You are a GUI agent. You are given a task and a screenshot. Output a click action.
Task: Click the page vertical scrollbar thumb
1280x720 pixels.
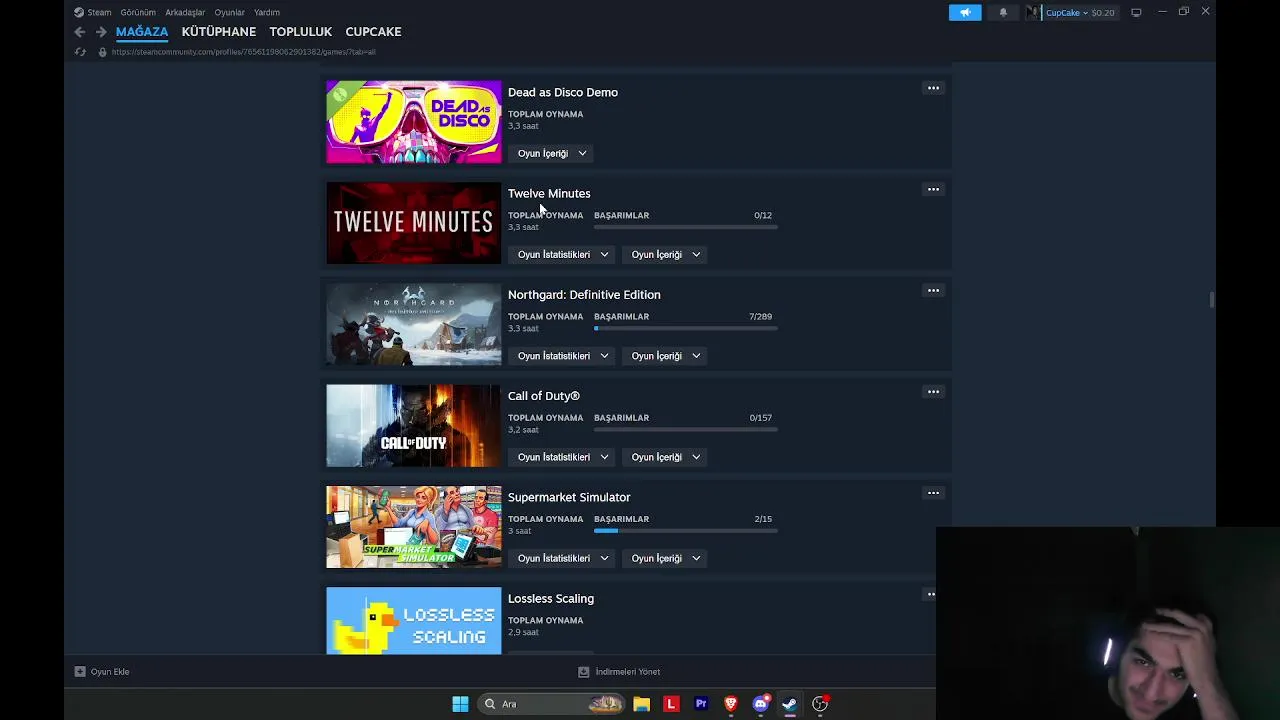coord(1211,300)
